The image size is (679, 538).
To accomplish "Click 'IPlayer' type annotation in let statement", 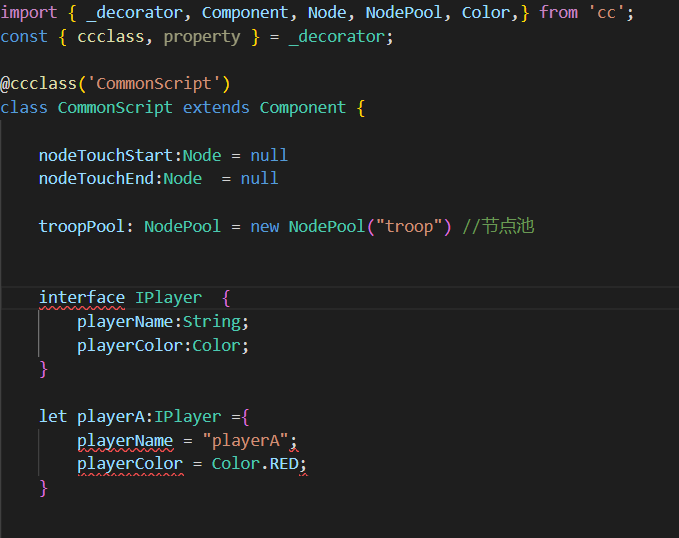I will tap(188, 417).
